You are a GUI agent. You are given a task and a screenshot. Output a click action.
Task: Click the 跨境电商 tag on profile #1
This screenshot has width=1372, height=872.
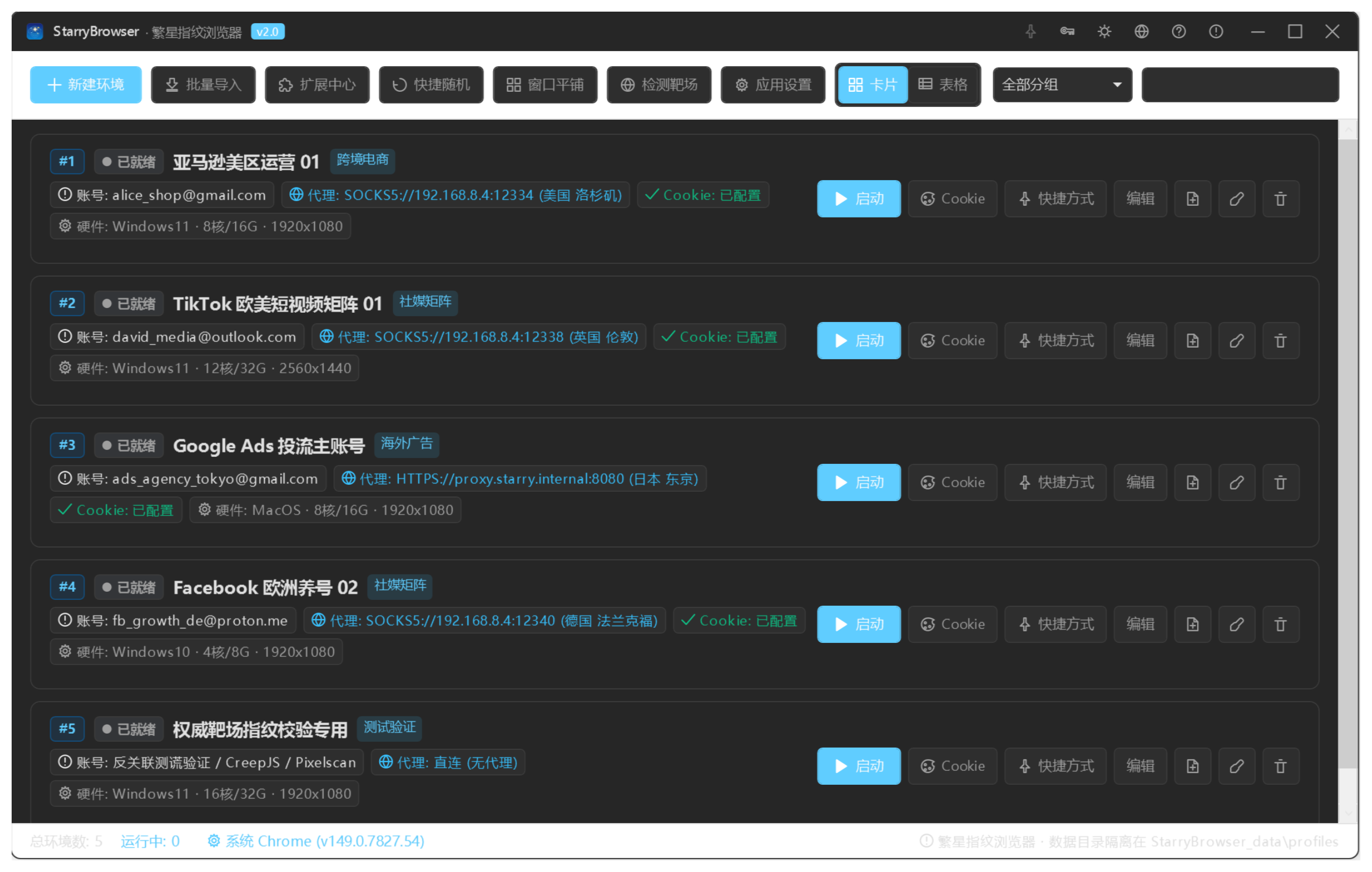coord(363,160)
